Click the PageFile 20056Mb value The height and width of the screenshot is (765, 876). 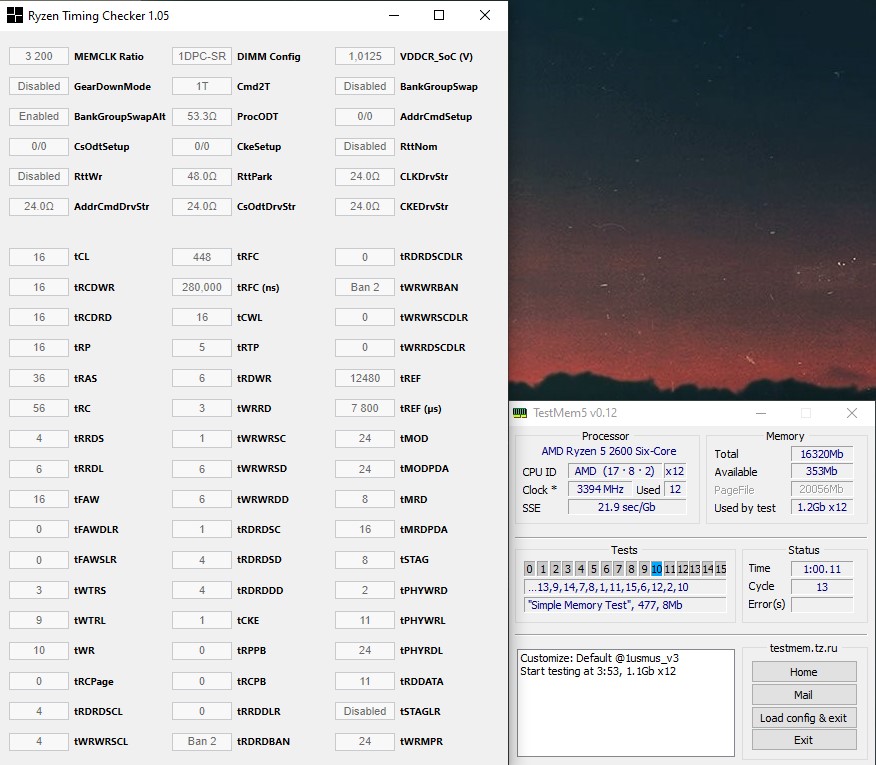click(822, 490)
